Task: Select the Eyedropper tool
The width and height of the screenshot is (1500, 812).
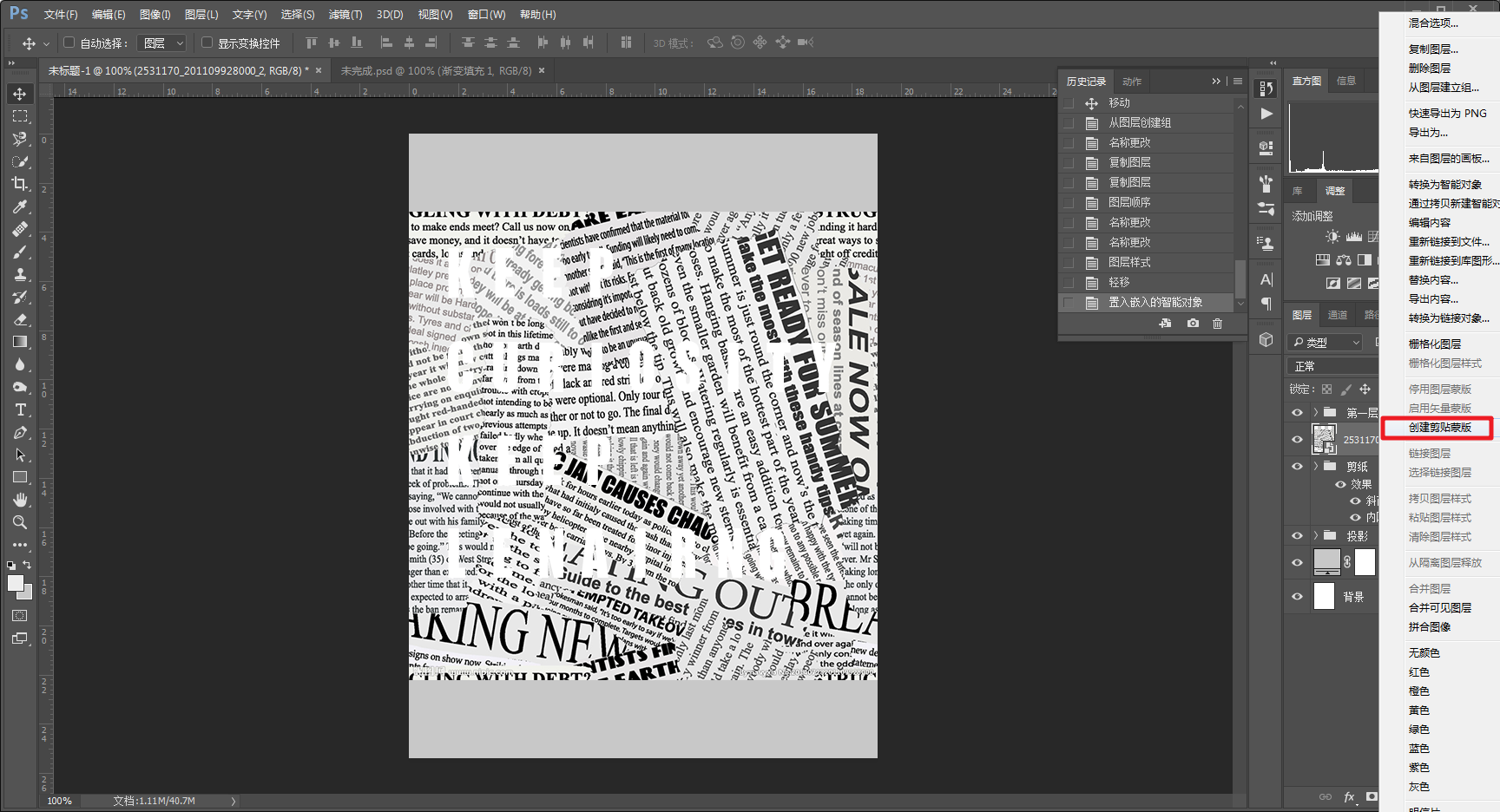Action: (x=19, y=206)
